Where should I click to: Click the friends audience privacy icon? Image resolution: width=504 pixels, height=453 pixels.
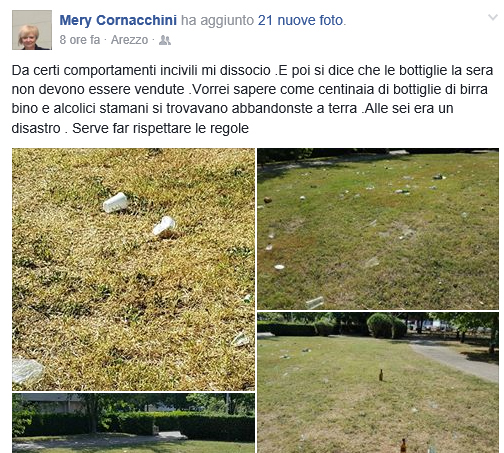165,40
